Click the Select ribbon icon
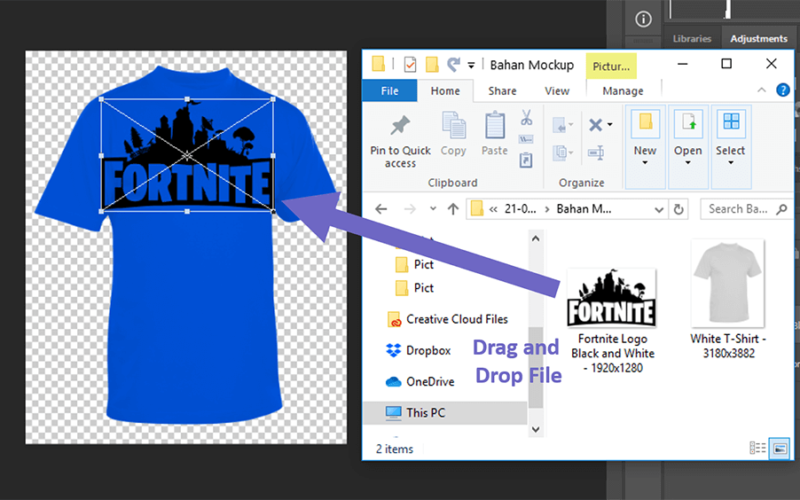 pos(731,121)
